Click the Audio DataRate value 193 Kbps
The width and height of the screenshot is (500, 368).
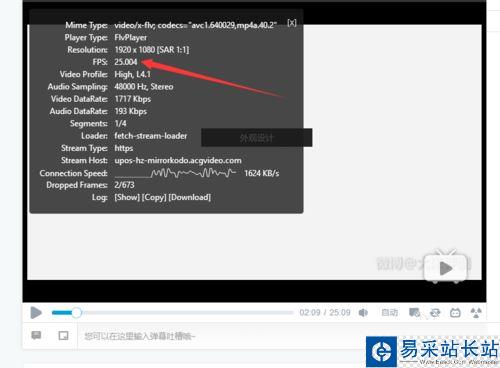(130, 111)
